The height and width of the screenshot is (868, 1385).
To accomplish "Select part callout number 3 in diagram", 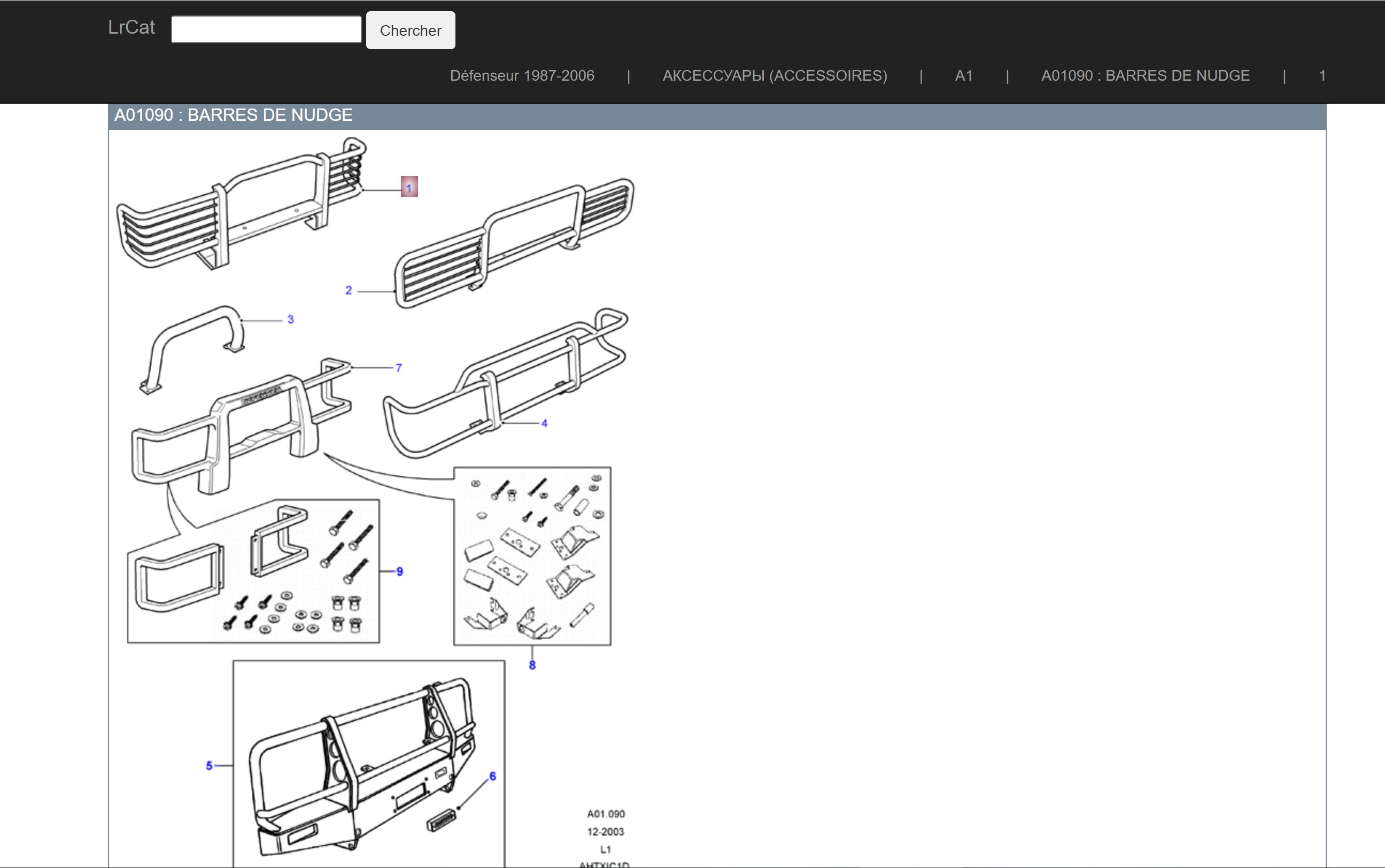I will 290,320.
